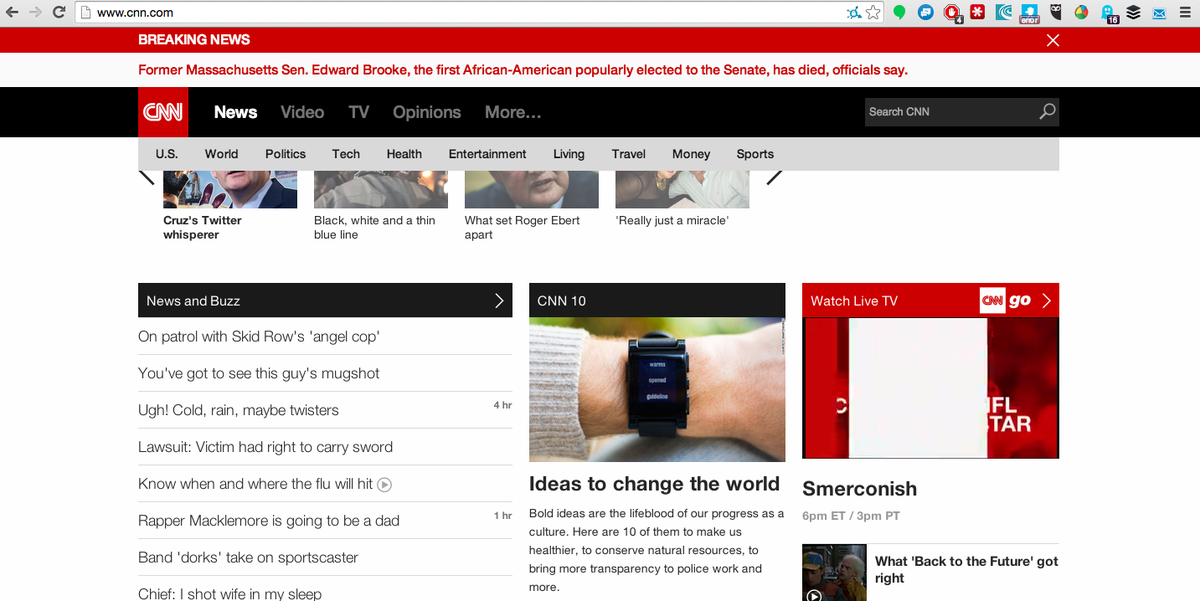Go back with the browser back arrow
Image resolution: width=1200 pixels, height=601 pixels.
pyautogui.click(x=12, y=13)
